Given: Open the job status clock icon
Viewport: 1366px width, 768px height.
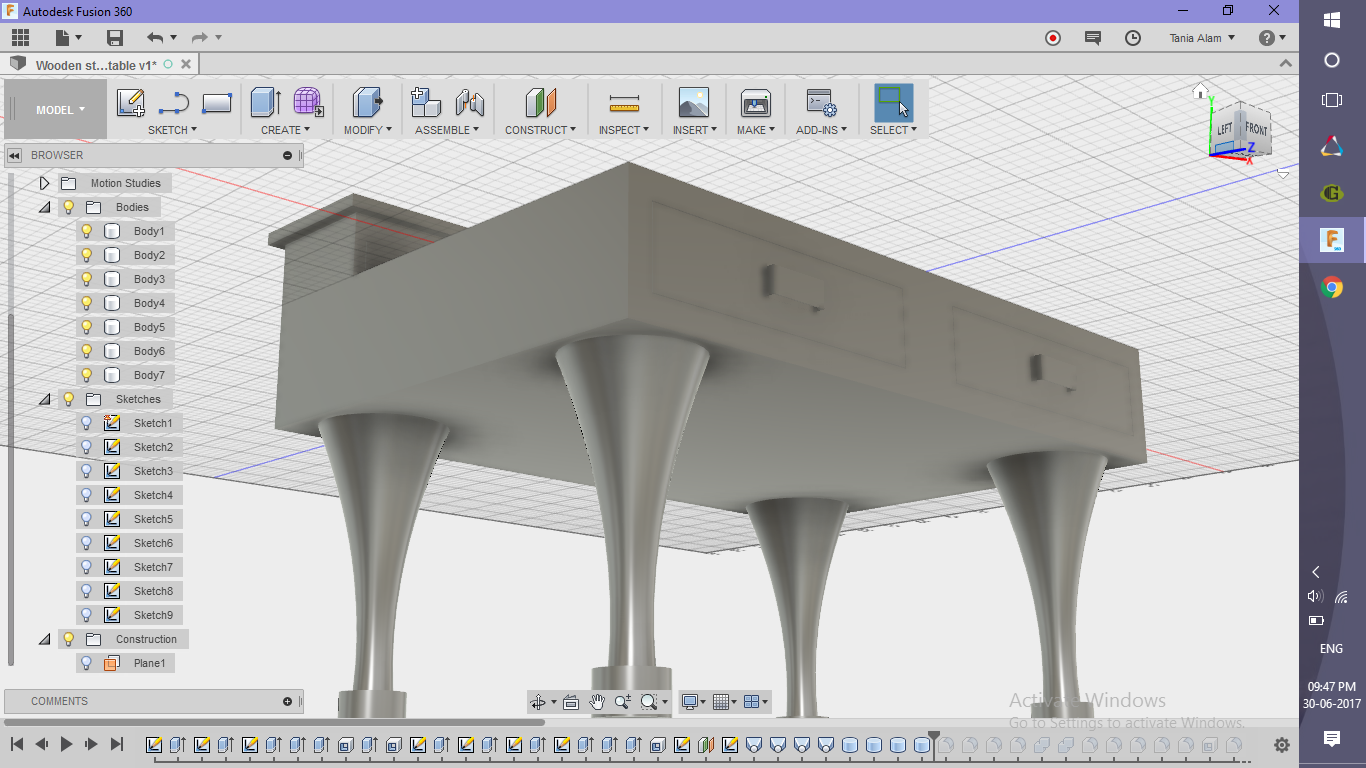Looking at the screenshot, I should coord(1133,38).
